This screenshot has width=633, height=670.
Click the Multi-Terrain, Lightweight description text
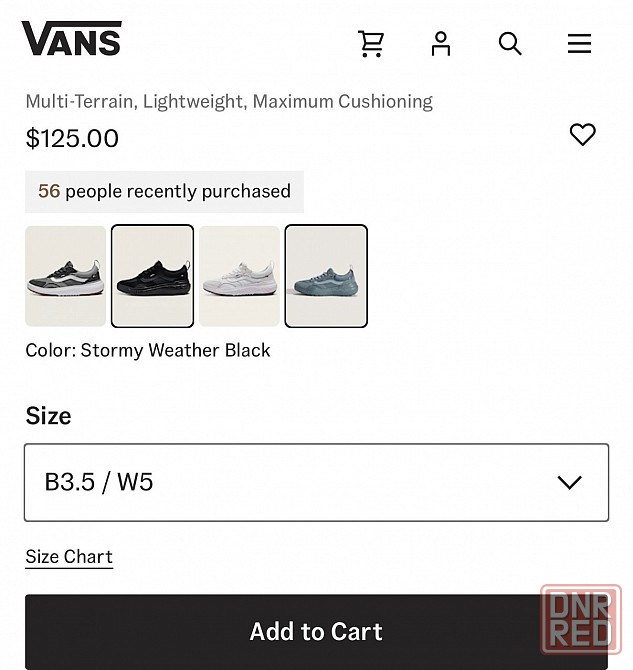(229, 101)
